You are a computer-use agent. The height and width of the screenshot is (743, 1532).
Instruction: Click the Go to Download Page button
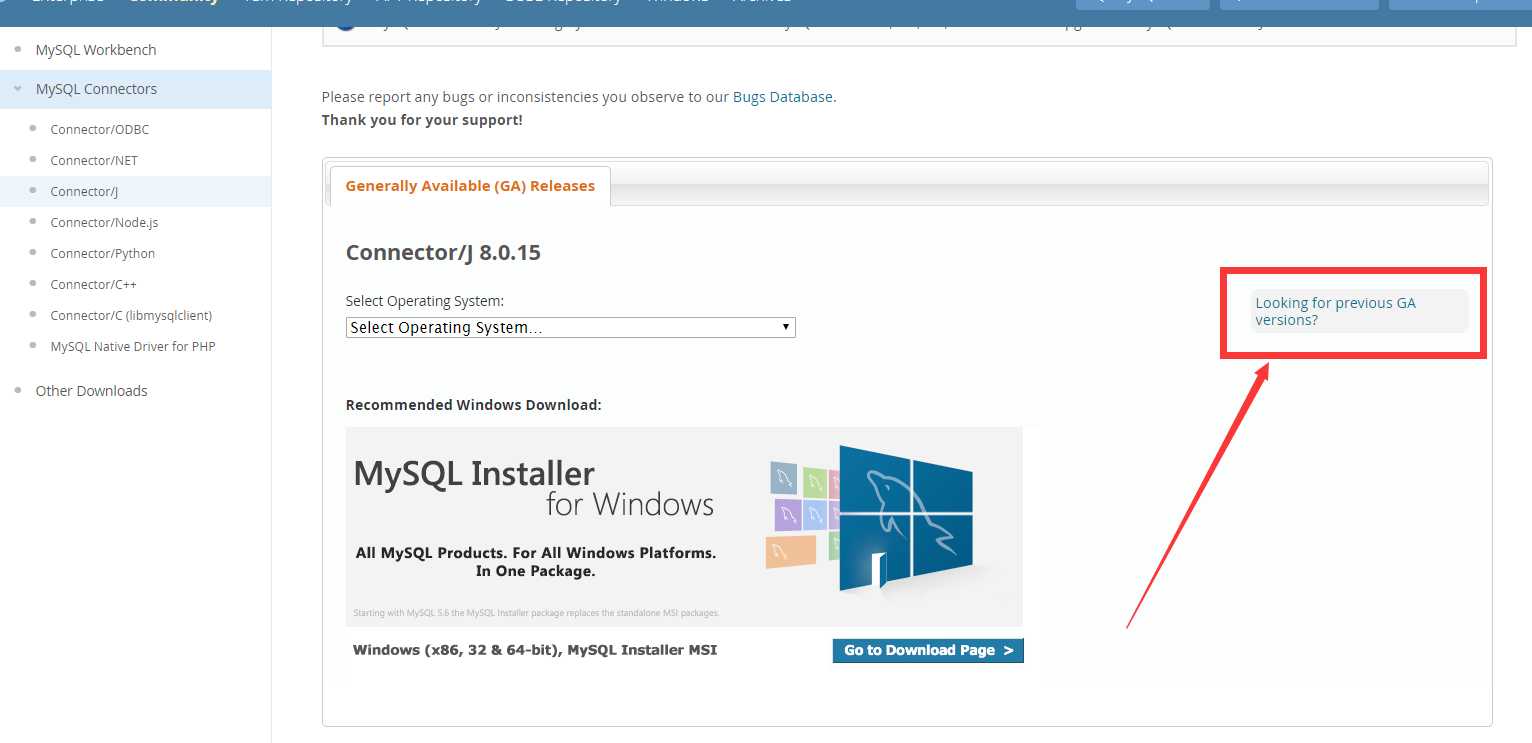[x=928, y=650]
